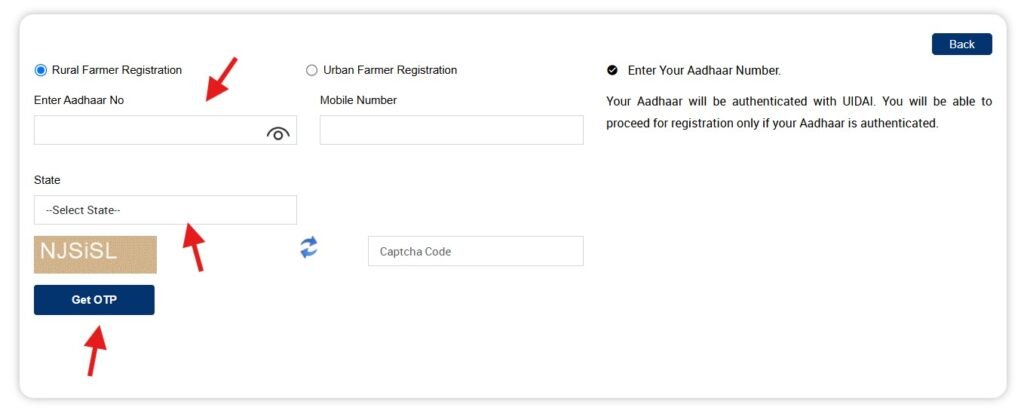Image resolution: width=1024 pixels, height=410 pixels.
Task: Click the red arrow above the Aadhaar field
Action: (x=222, y=78)
